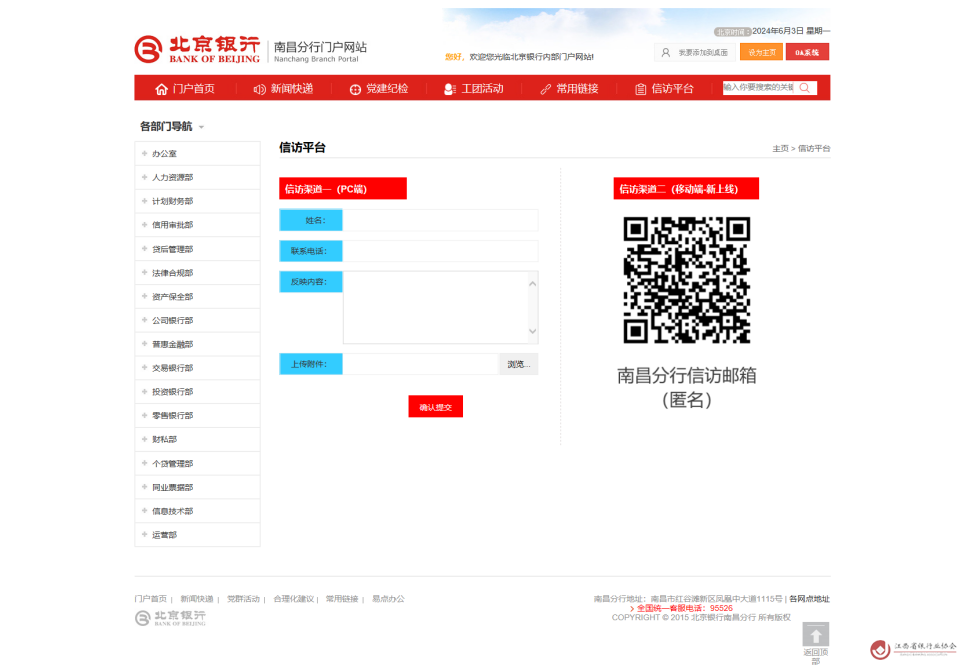Expand the 各部门导航 dropdown arrow
966x666 pixels.
click(201, 127)
